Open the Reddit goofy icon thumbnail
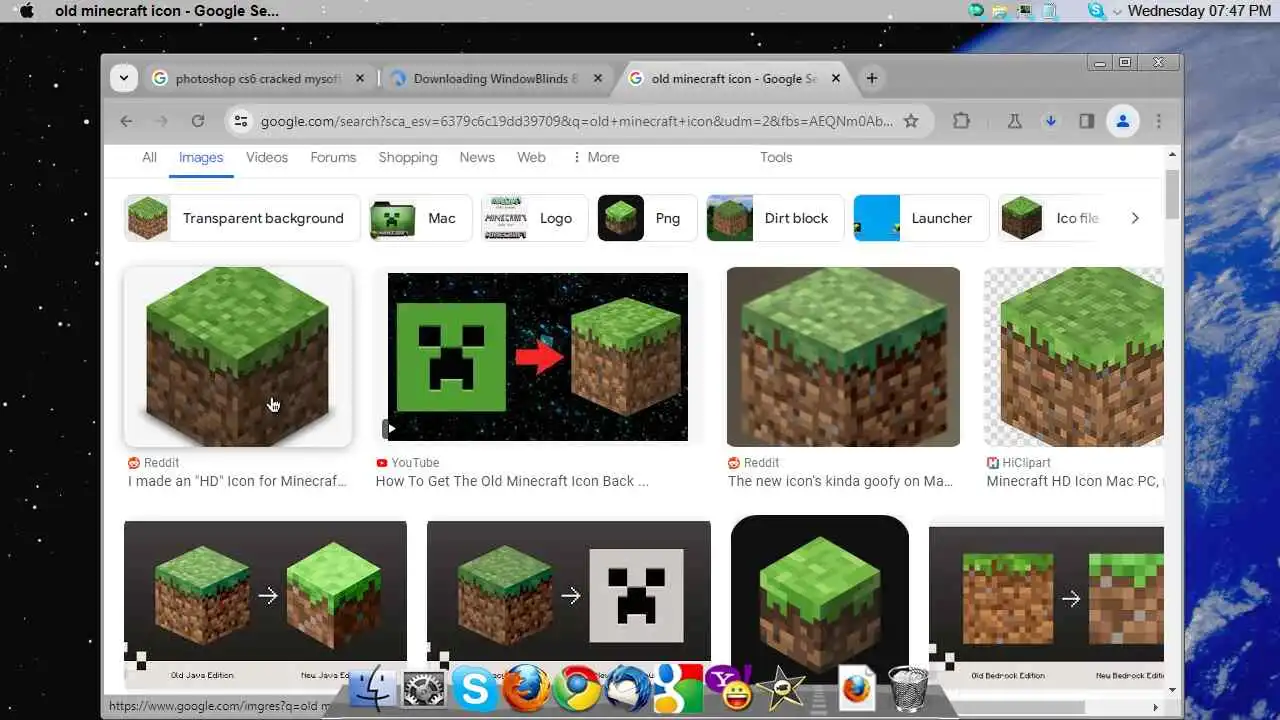The width and height of the screenshot is (1280, 720). pyautogui.click(x=843, y=356)
